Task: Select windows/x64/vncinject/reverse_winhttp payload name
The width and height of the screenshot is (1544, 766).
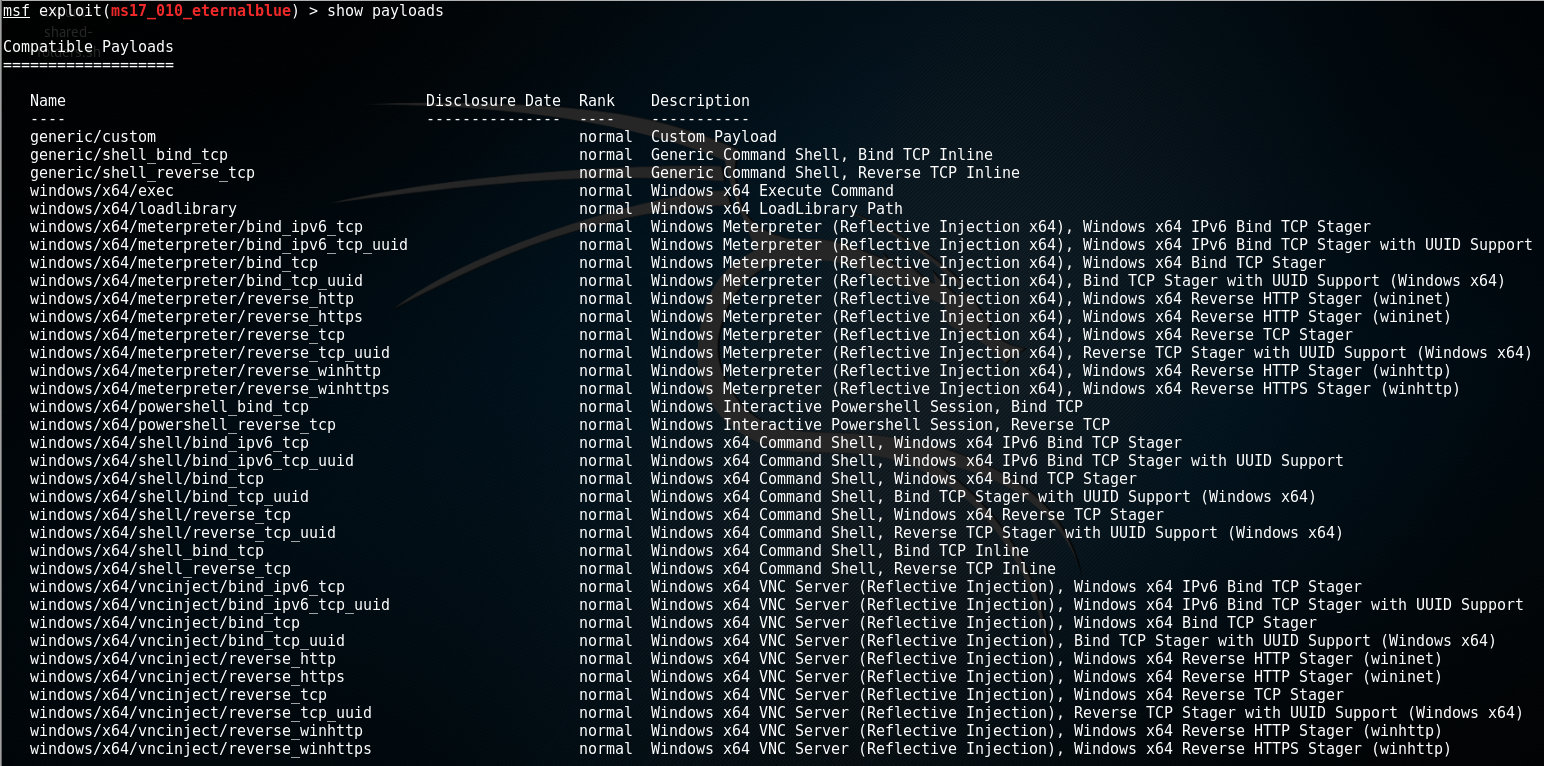Action: pos(196,731)
